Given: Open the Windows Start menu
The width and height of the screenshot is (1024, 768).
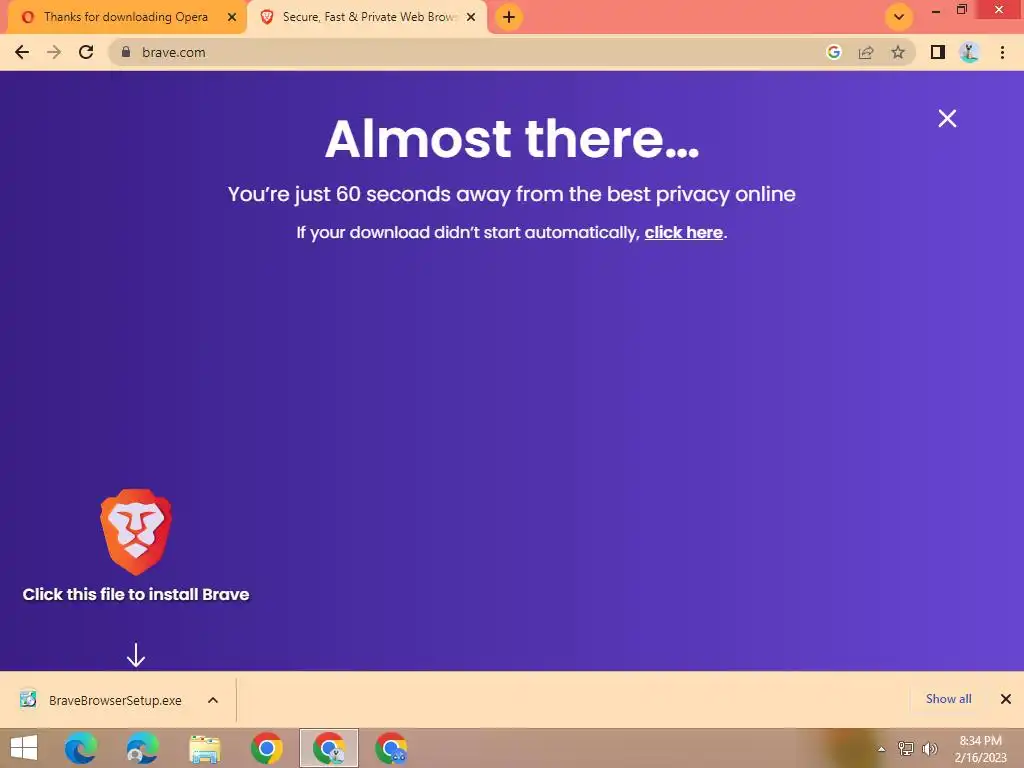Looking at the screenshot, I should coord(24,748).
